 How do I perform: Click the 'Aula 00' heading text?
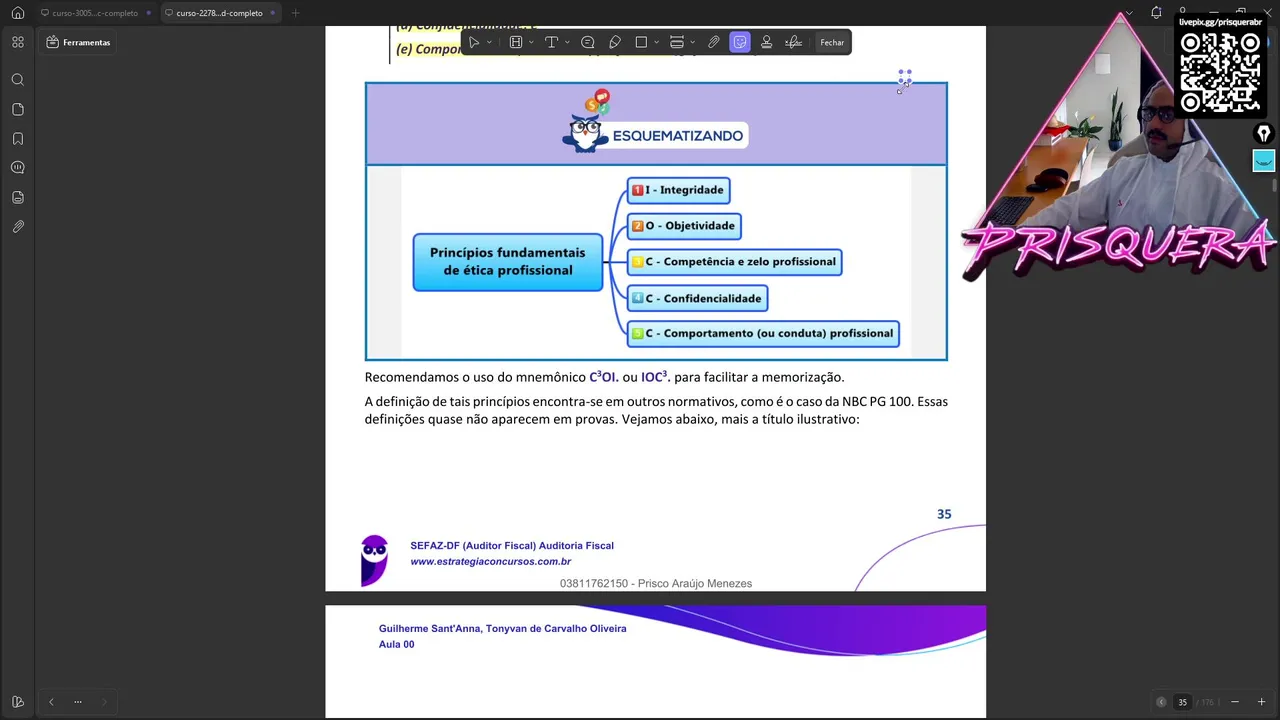[396, 645]
